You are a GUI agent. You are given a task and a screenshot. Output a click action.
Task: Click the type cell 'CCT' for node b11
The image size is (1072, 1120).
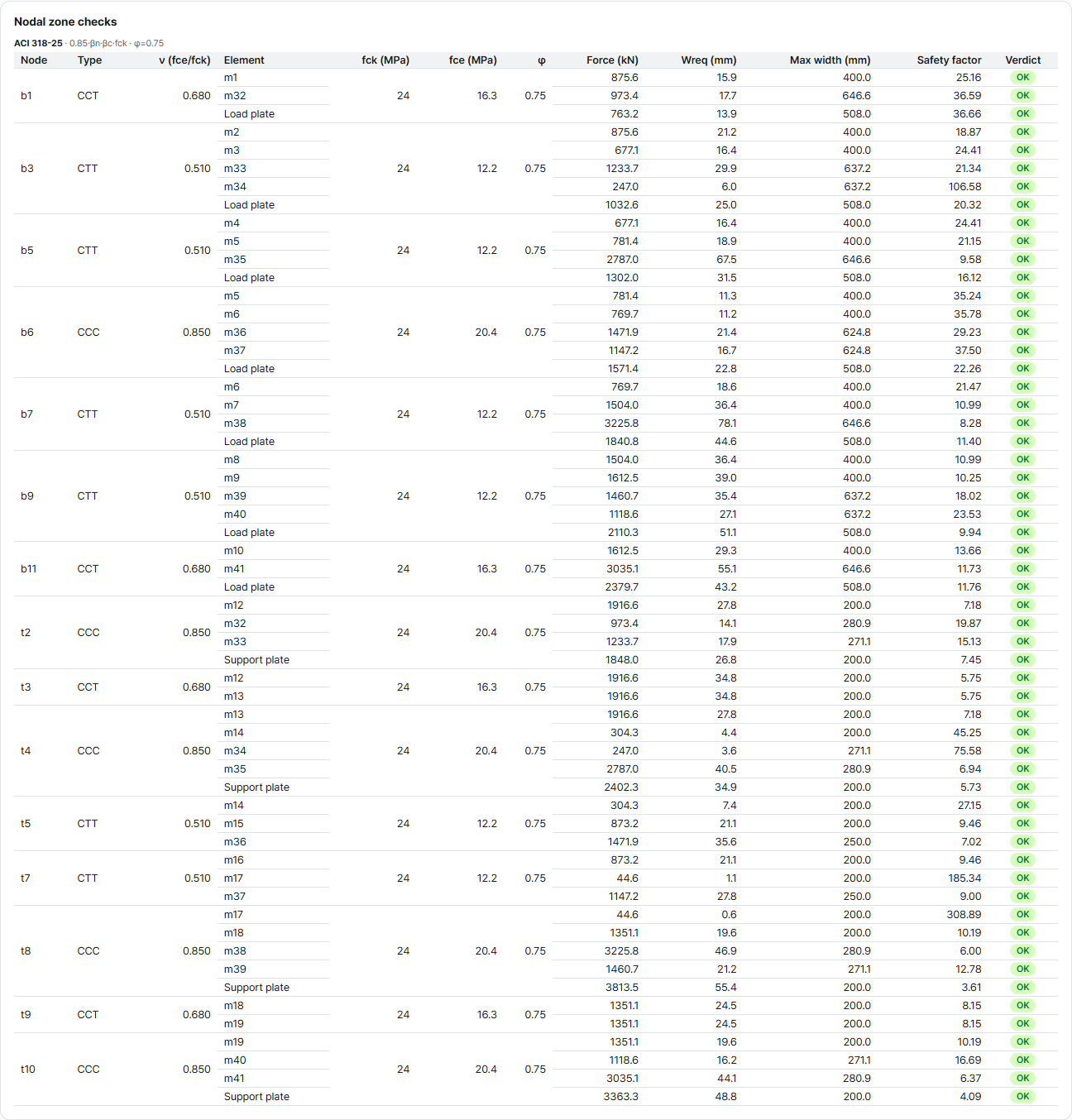click(x=88, y=568)
